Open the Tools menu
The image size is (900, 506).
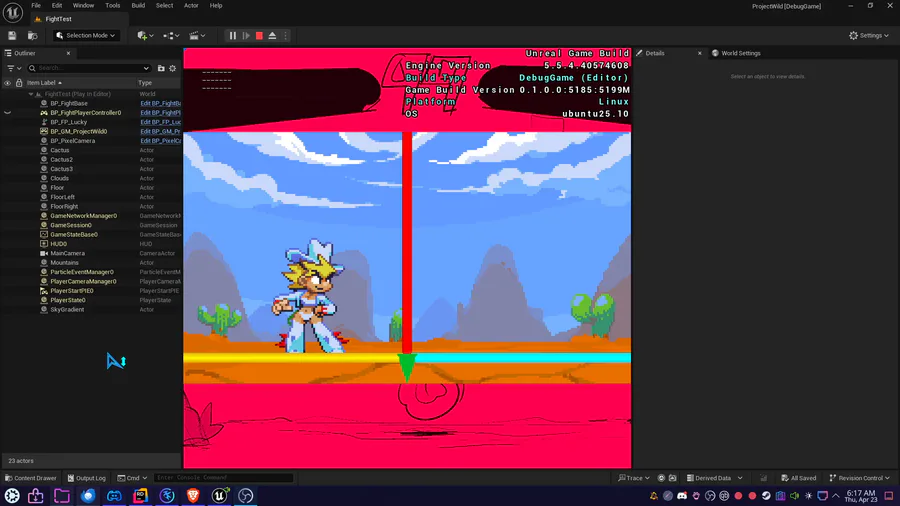(x=112, y=6)
